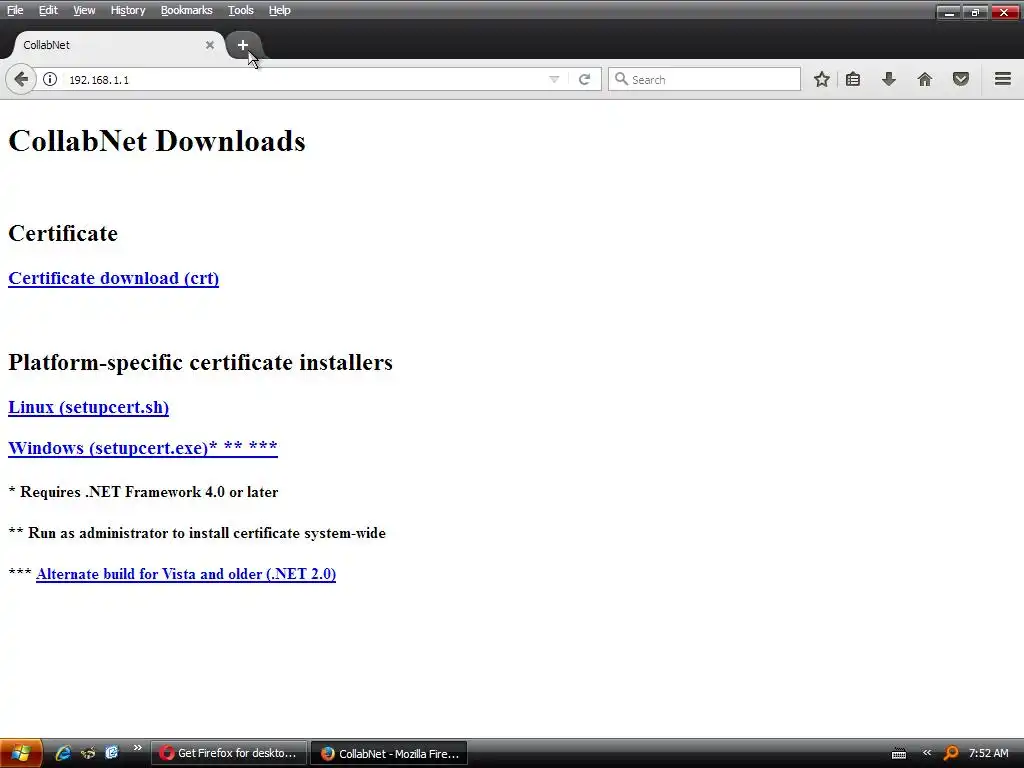
Task: Click the search magnifier icon in the system tray
Action: click(951, 754)
